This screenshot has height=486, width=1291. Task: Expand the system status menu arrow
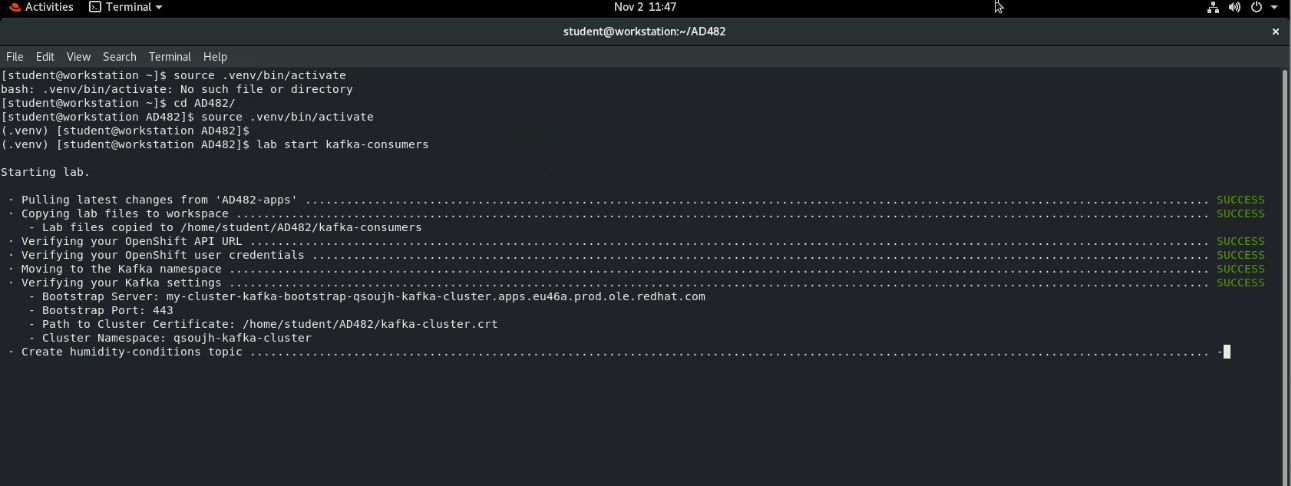(x=1274, y=7)
